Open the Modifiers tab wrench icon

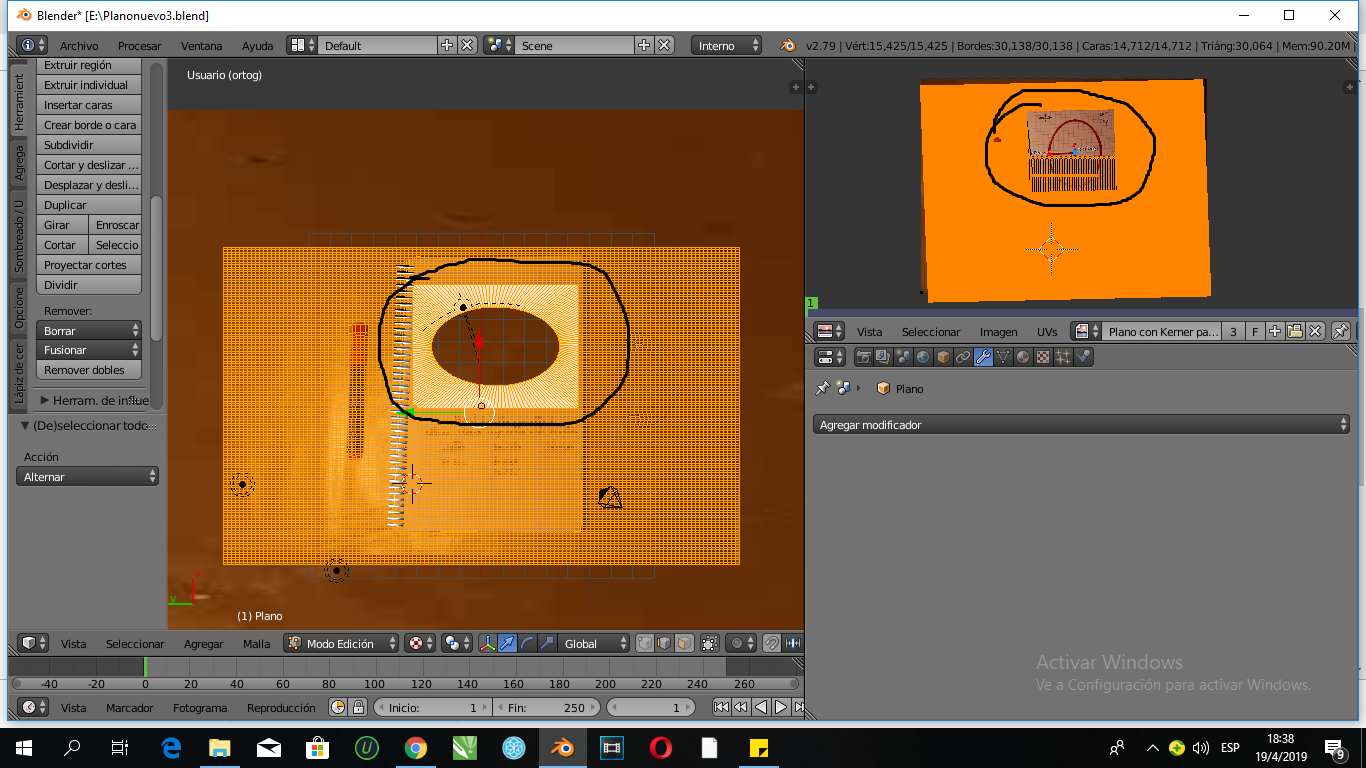click(x=983, y=357)
